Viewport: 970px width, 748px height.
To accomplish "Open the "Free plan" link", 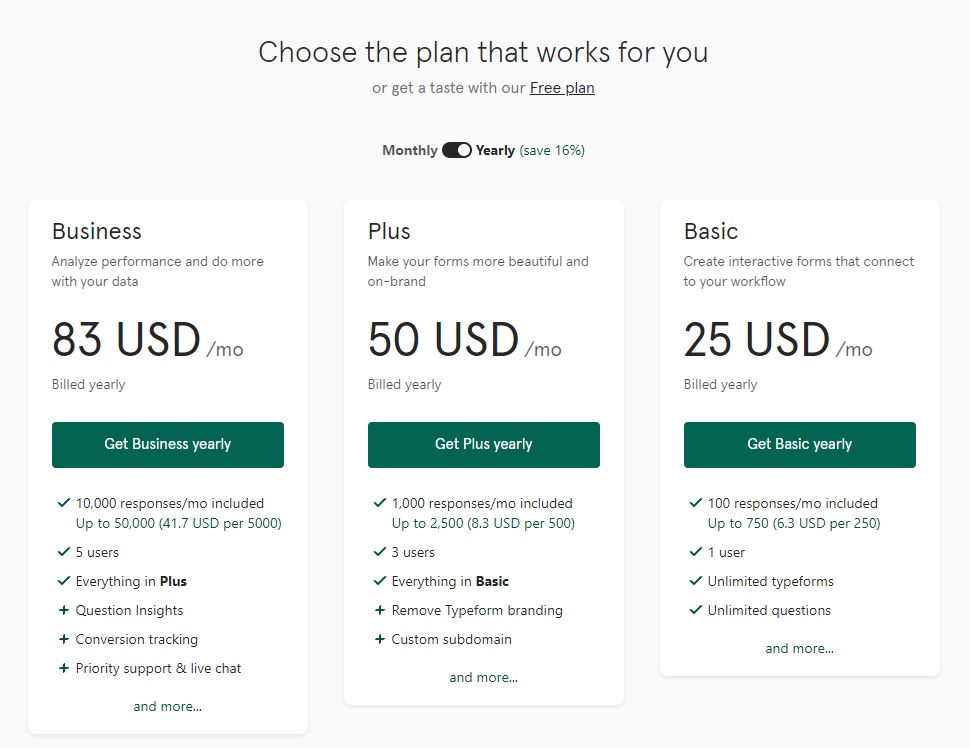I will tap(562, 87).
